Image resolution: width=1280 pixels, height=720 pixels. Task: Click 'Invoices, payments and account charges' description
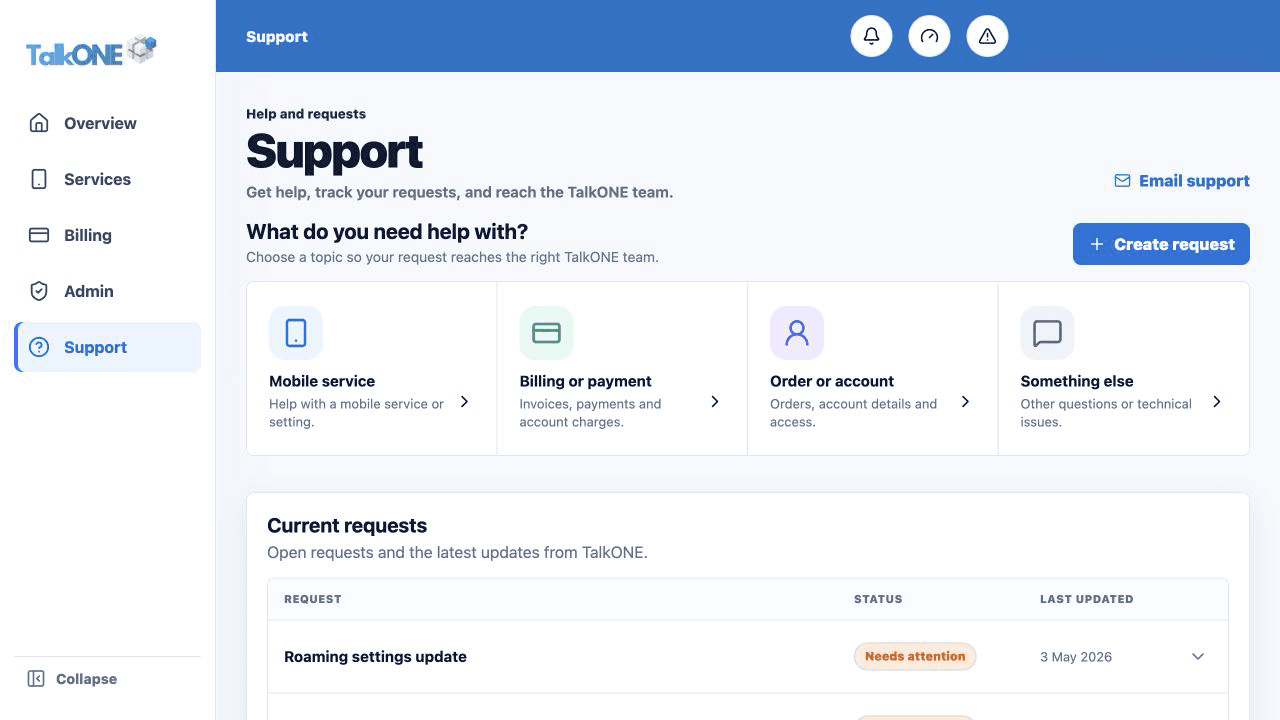(590, 413)
